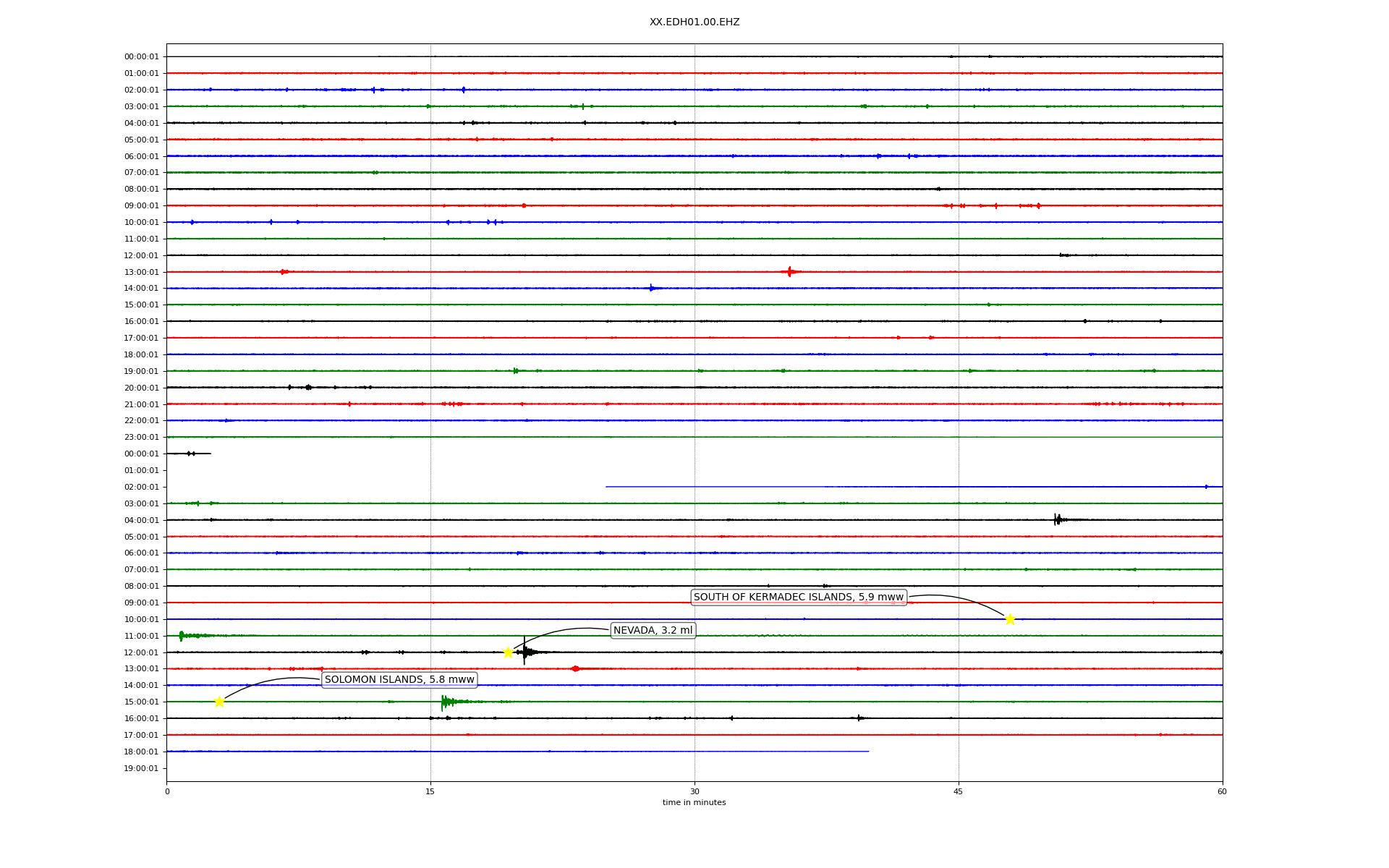Click the Kermadec Islands yellow star marker
1389x868 pixels.
(1010, 619)
